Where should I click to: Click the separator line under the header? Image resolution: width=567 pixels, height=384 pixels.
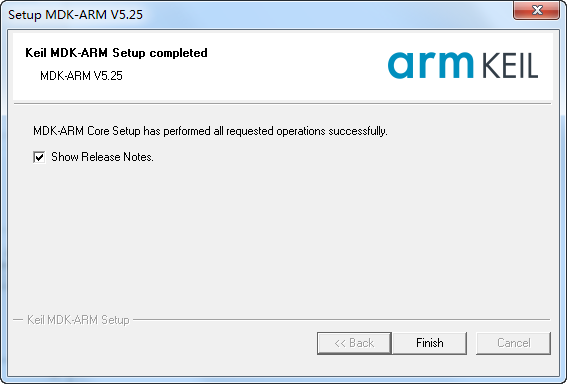(x=282, y=103)
